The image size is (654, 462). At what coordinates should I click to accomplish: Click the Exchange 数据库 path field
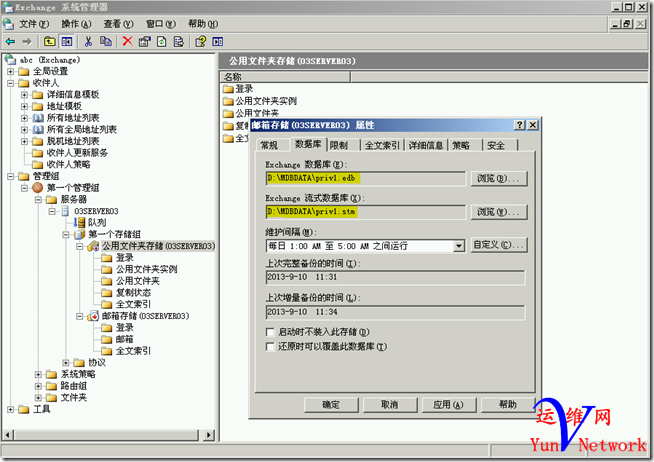pyautogui.click(x=365, y=178)
